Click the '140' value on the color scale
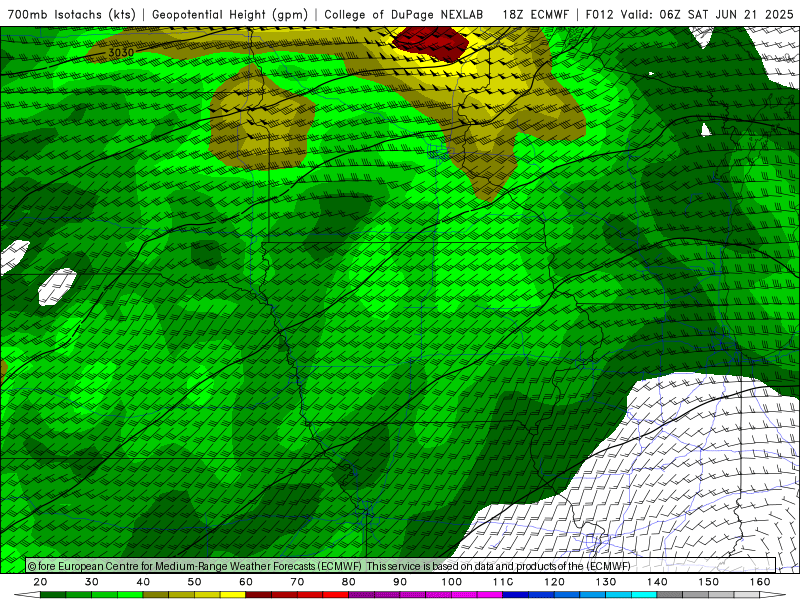800x600 pixels. pos(657,582)
